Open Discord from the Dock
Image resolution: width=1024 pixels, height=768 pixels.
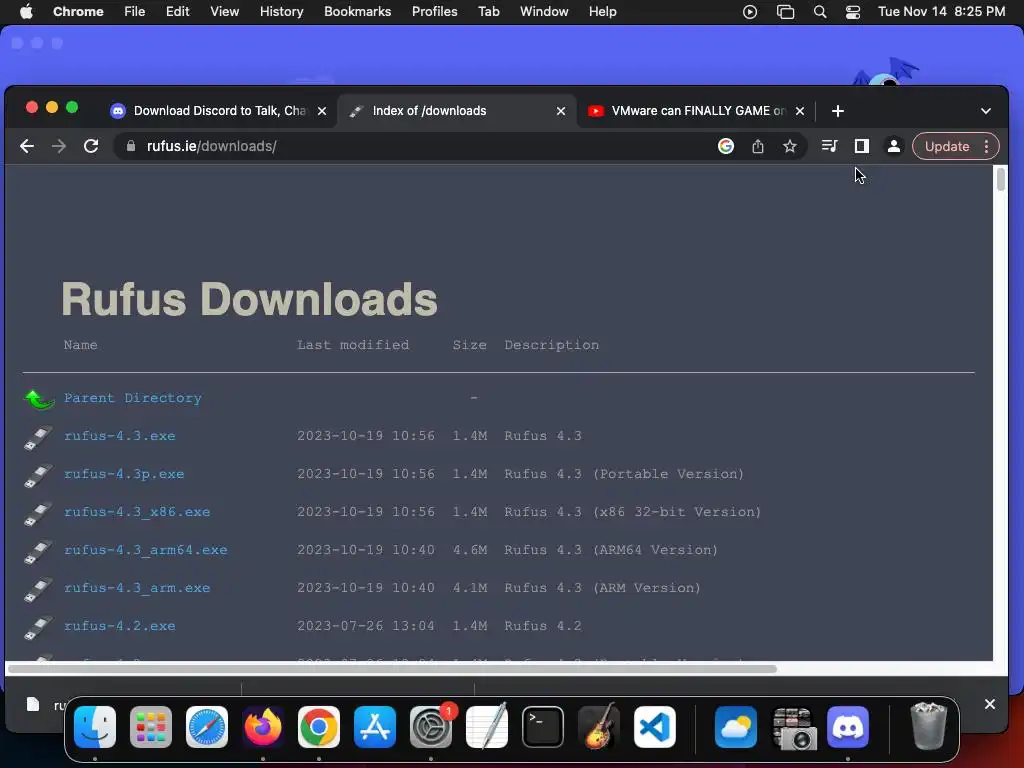(x=848, y=727)
